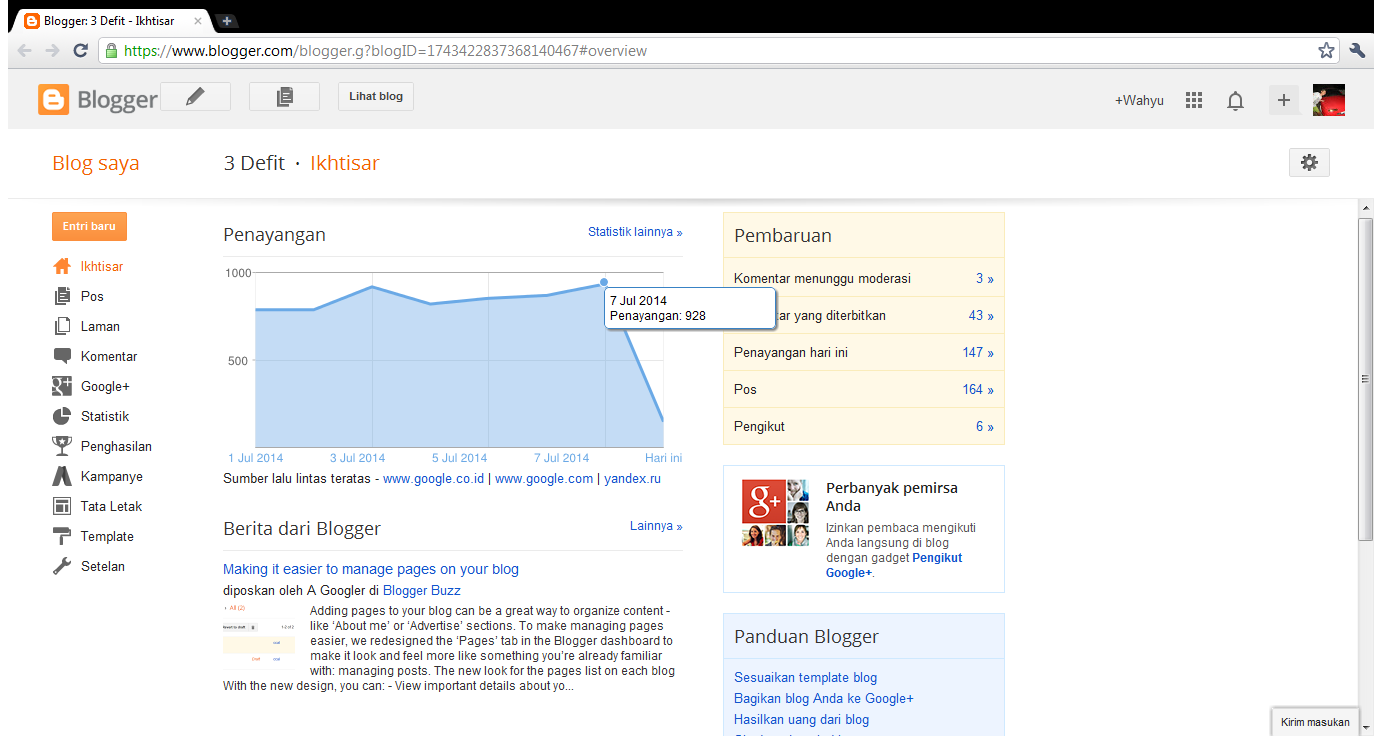Viewport: 1382px width, 744px height.
Task: Click the Penghasilan trophy icon
Action: pos(62,446)
